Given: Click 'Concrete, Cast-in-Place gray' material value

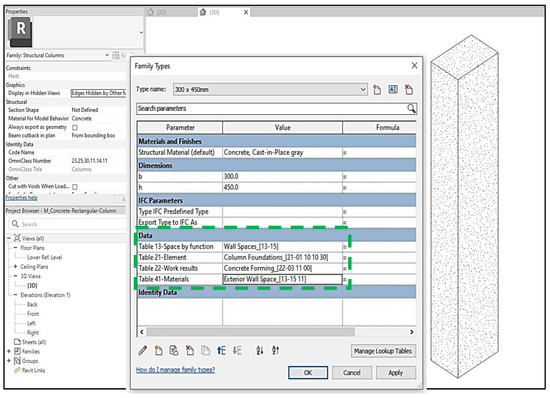Looking at the screenshot, I should click(x=263, y=153).
